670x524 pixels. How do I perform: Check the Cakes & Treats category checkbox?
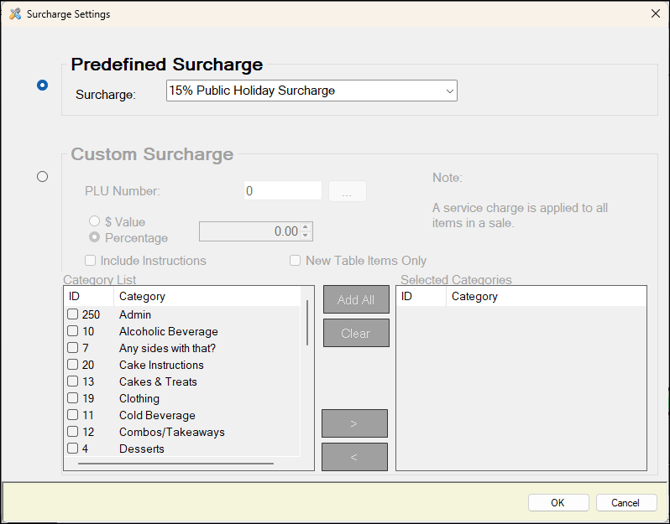[73, 381]
